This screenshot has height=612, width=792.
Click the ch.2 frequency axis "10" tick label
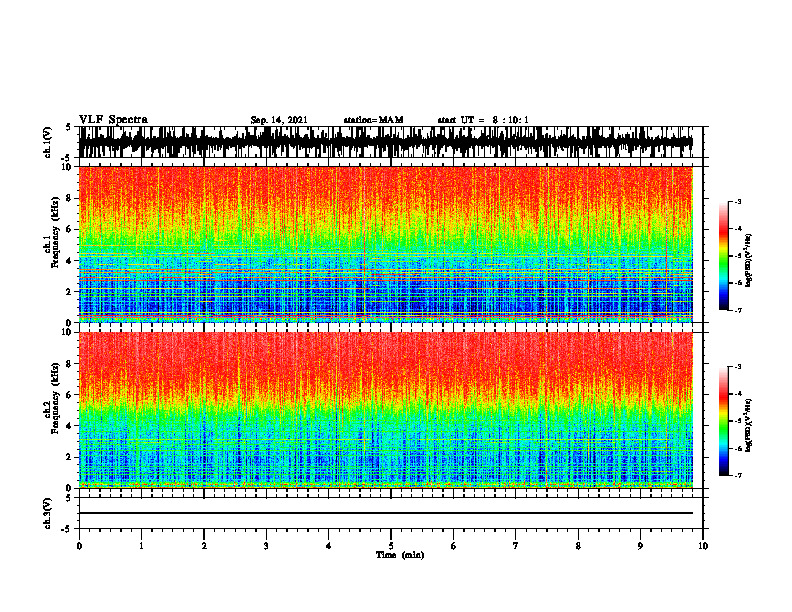[x=68, y=332]
